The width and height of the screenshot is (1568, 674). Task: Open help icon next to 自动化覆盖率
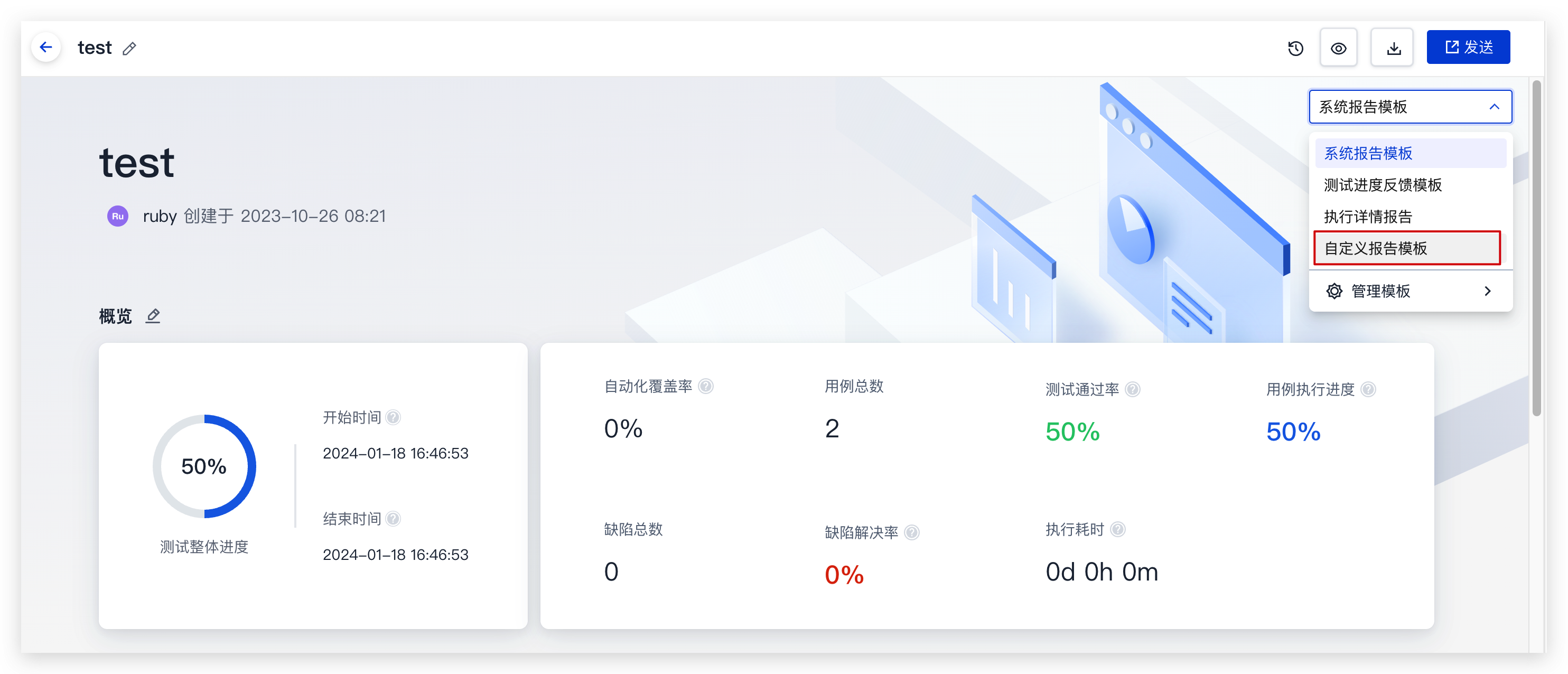point(705,386)
